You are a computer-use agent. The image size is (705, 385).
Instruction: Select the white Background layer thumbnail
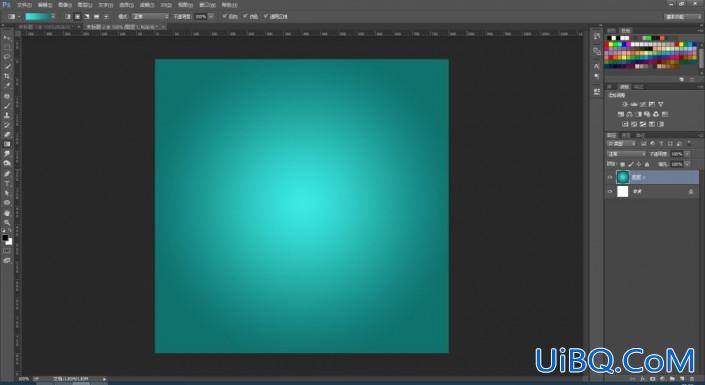[x=623, y=192]
